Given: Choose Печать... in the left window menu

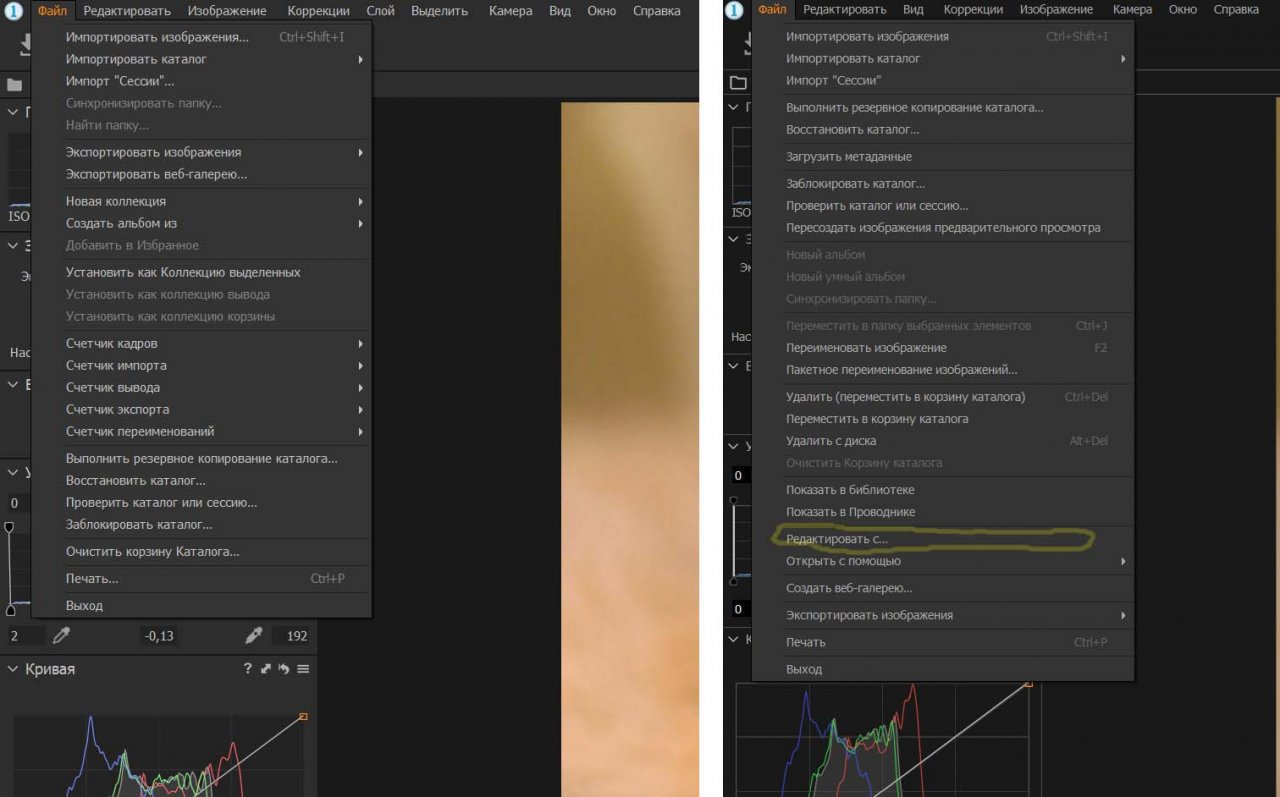Looking at the screenshot, I should point(204,578).
